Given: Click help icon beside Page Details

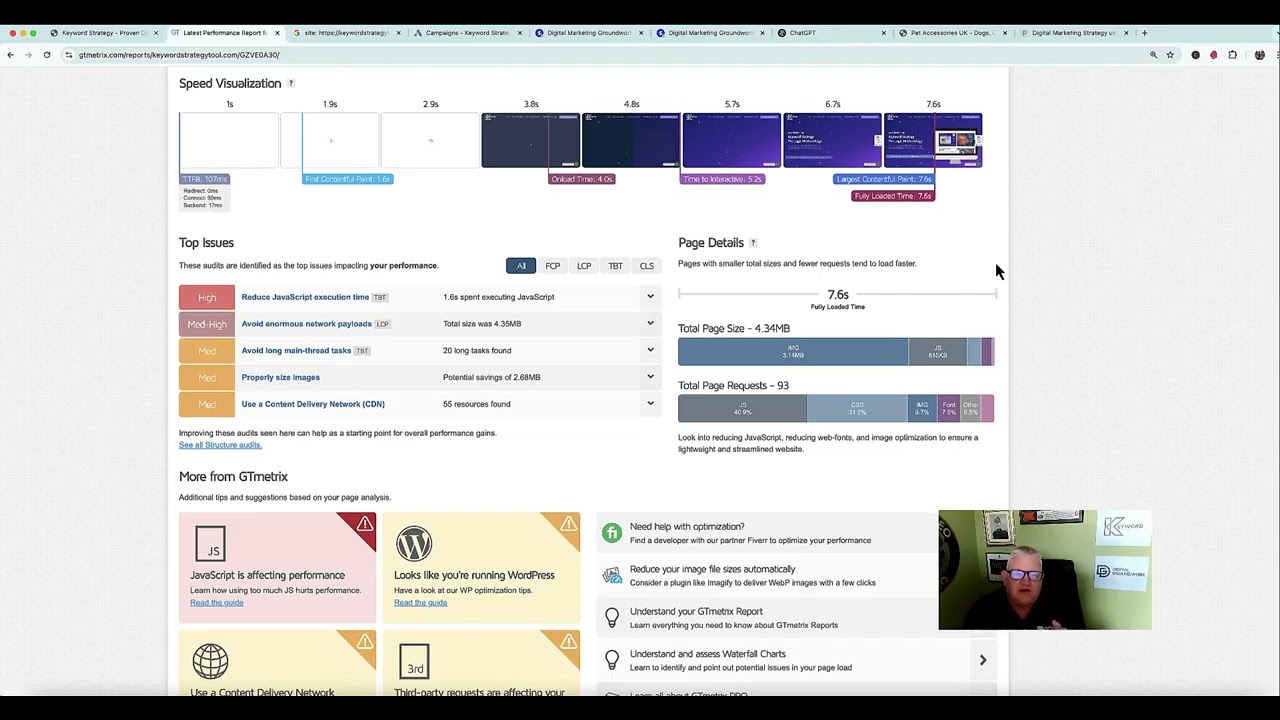Looking at the screenshot, I should pyautogui.click(x=753, y=243).
